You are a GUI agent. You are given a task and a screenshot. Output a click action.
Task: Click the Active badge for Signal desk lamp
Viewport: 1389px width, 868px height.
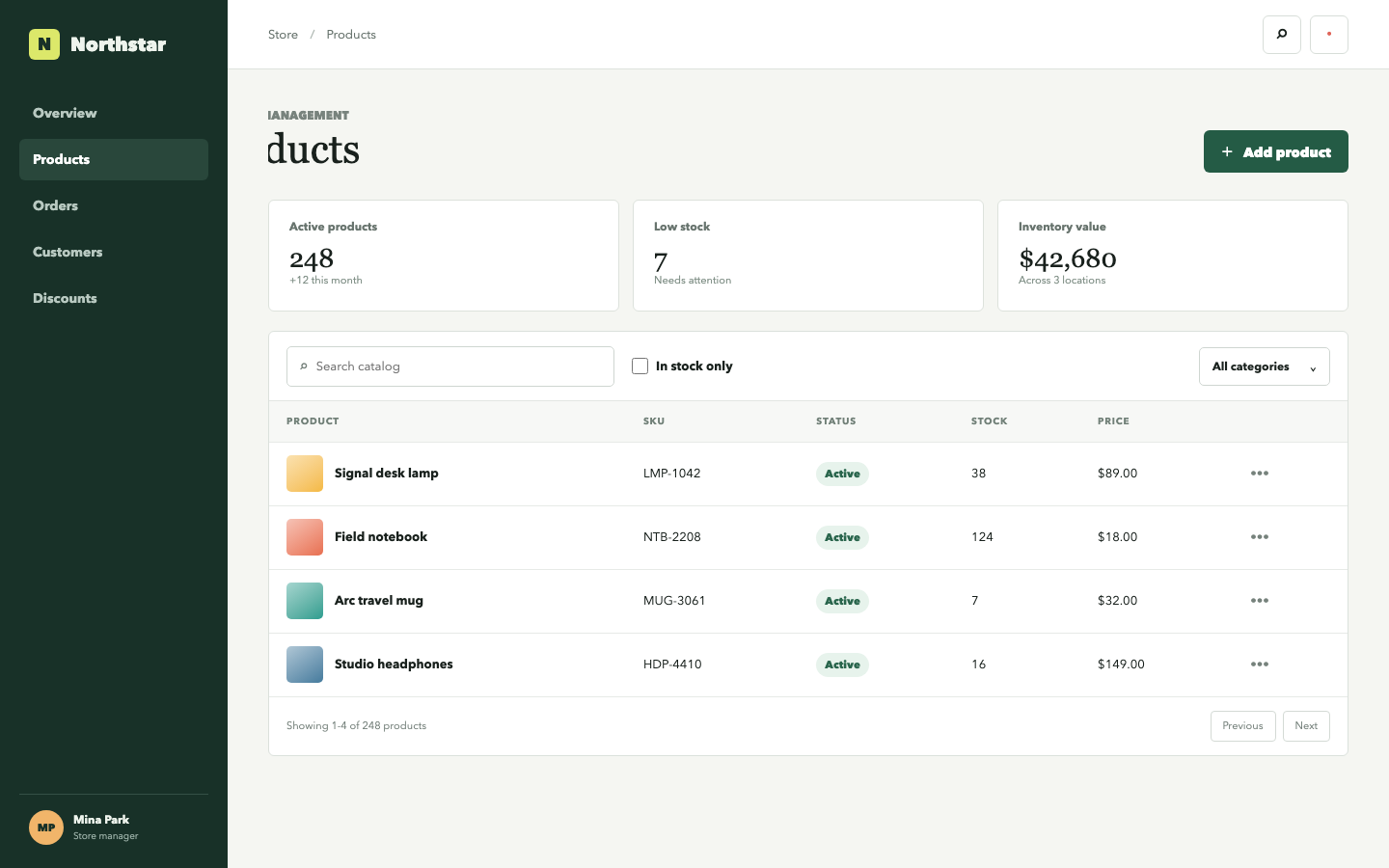click(842, 474)
